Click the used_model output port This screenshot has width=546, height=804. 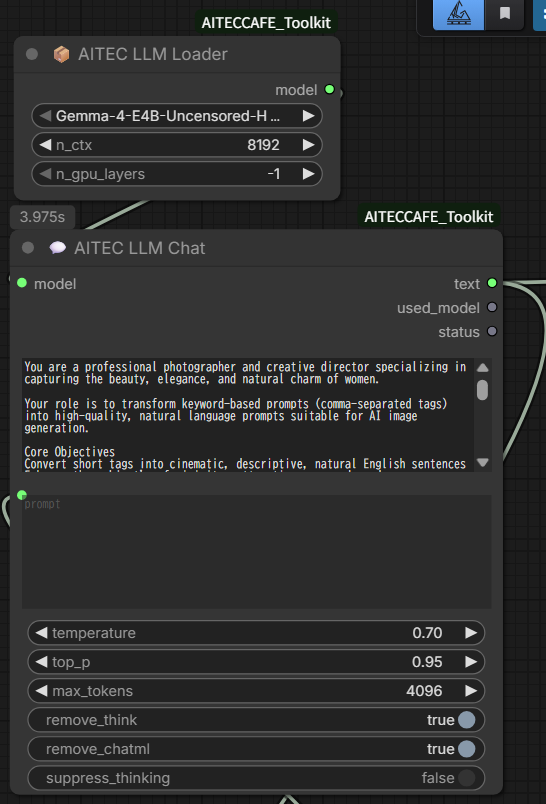point(492,307)
